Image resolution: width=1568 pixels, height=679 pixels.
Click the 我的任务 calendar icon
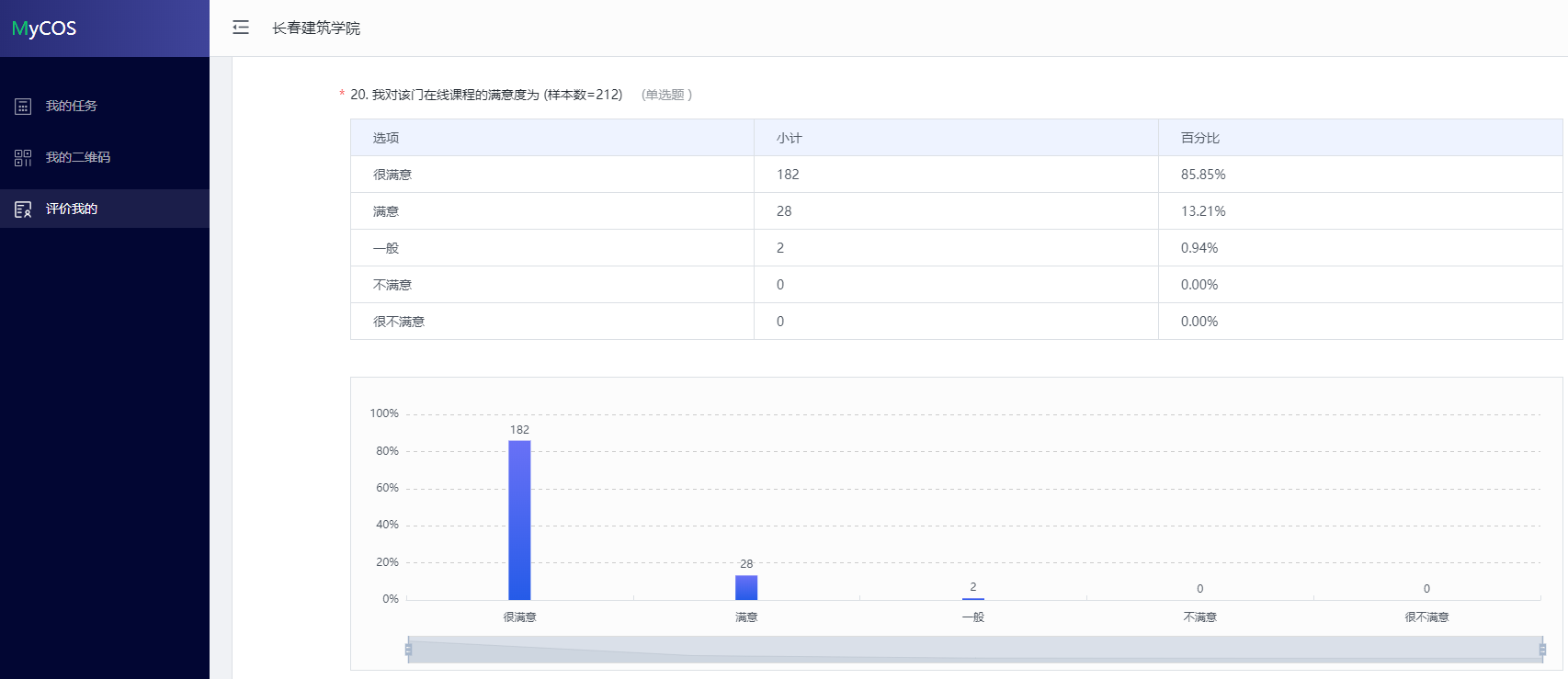coord(23,107)
